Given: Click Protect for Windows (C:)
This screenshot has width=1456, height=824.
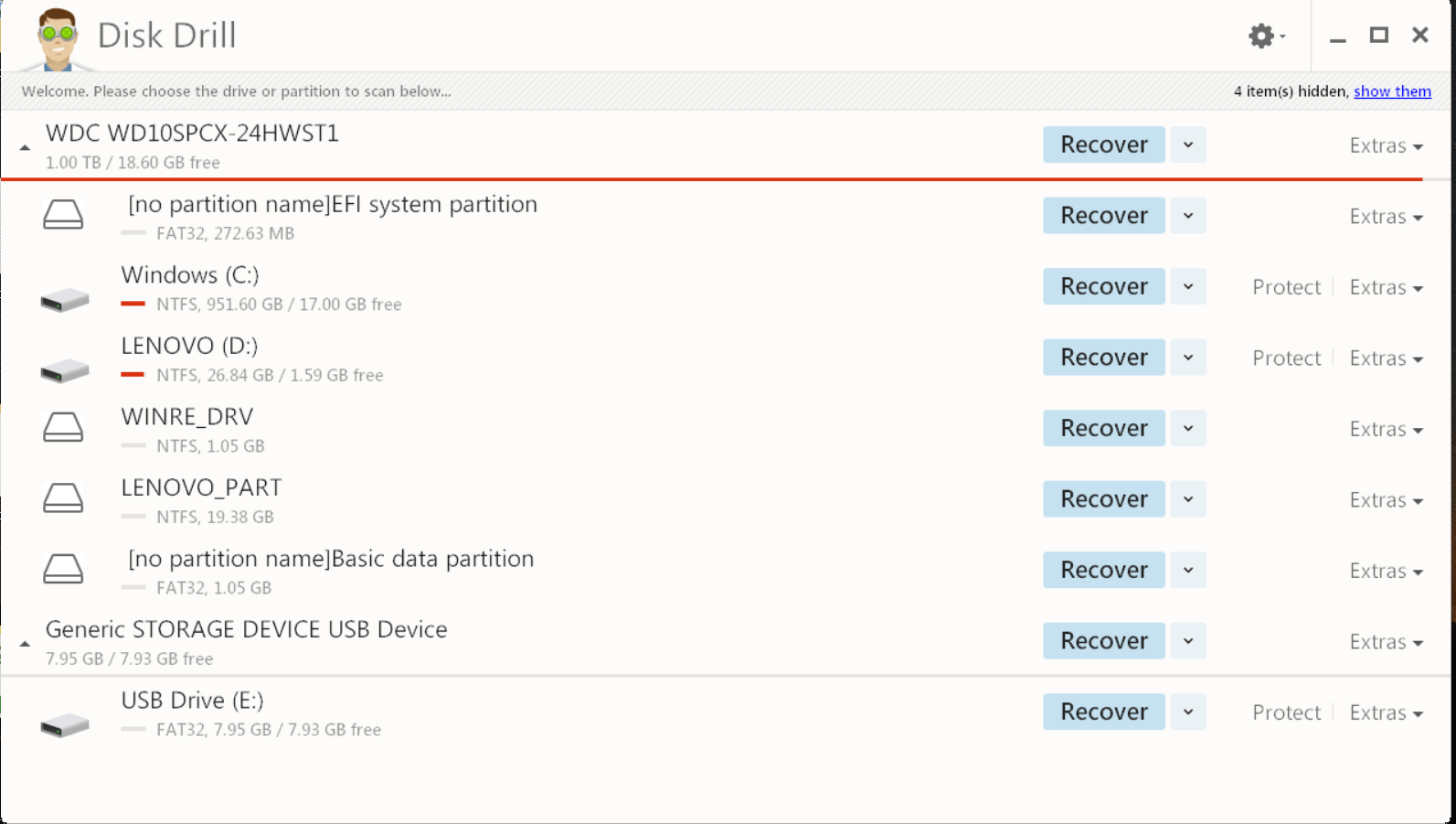Looking at the screenshot, I should pos(1286,287).
